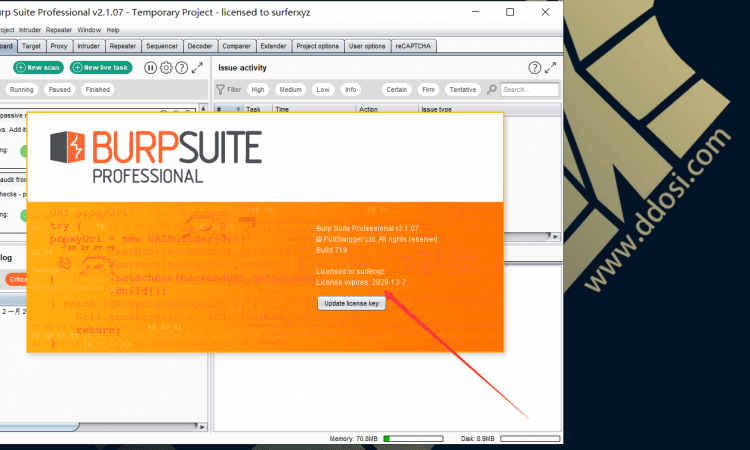
Task: Switch to the Comparer tab
Action: coord(236,46)
